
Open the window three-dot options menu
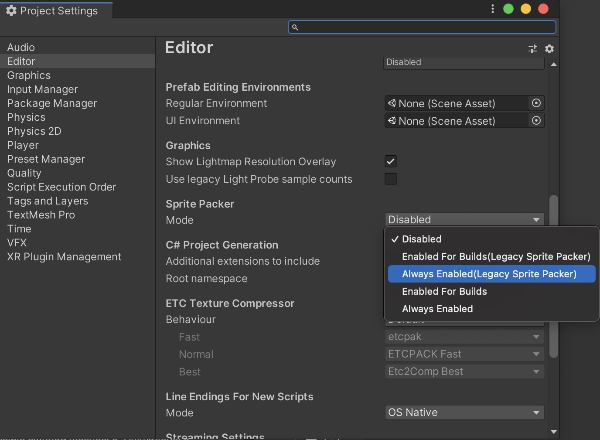[492, 9]
